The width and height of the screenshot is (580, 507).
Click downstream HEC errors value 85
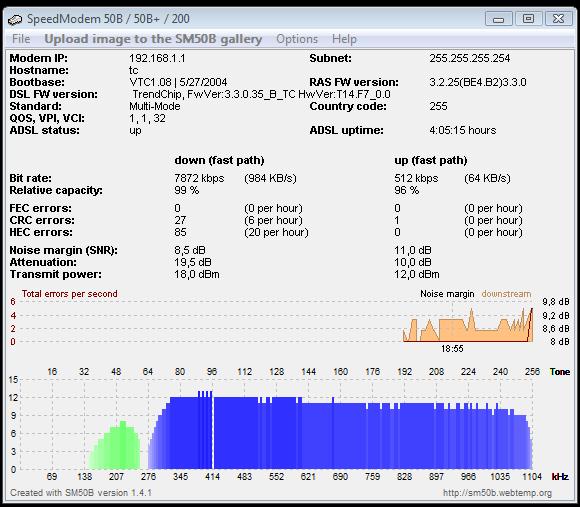pyautogui.click(x=180, y=232)
